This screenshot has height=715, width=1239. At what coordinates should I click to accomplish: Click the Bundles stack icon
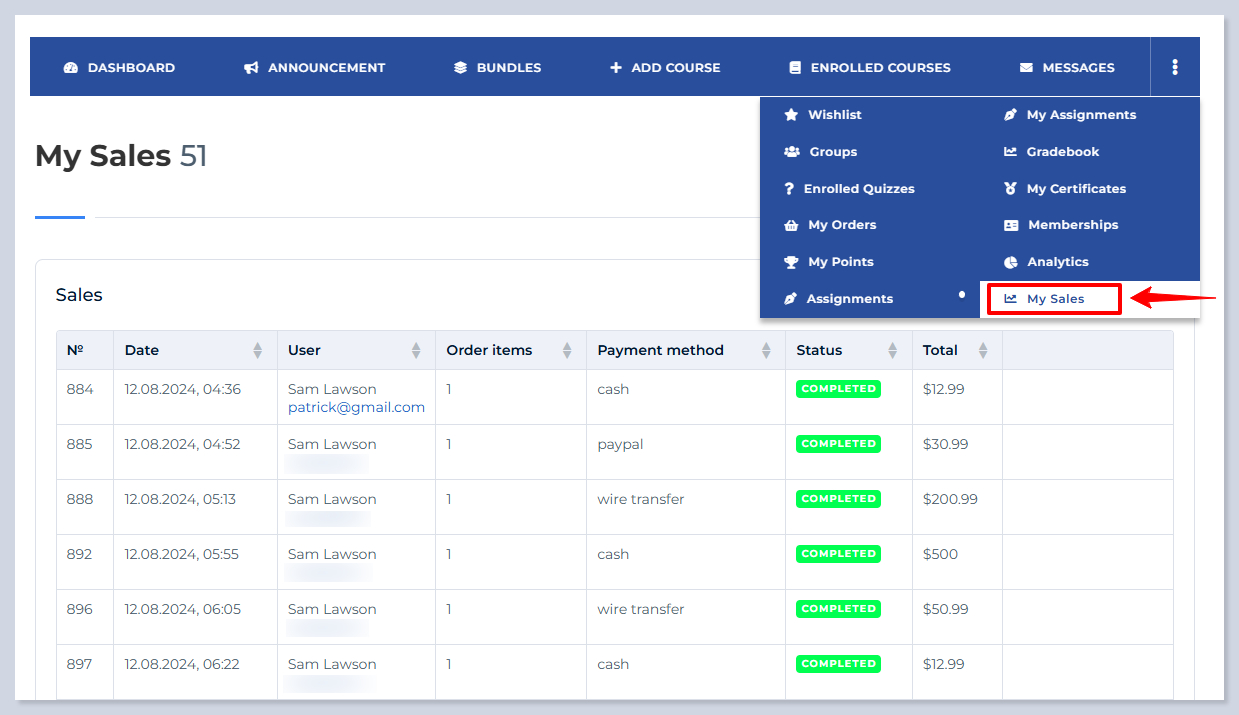coord(460,68)
